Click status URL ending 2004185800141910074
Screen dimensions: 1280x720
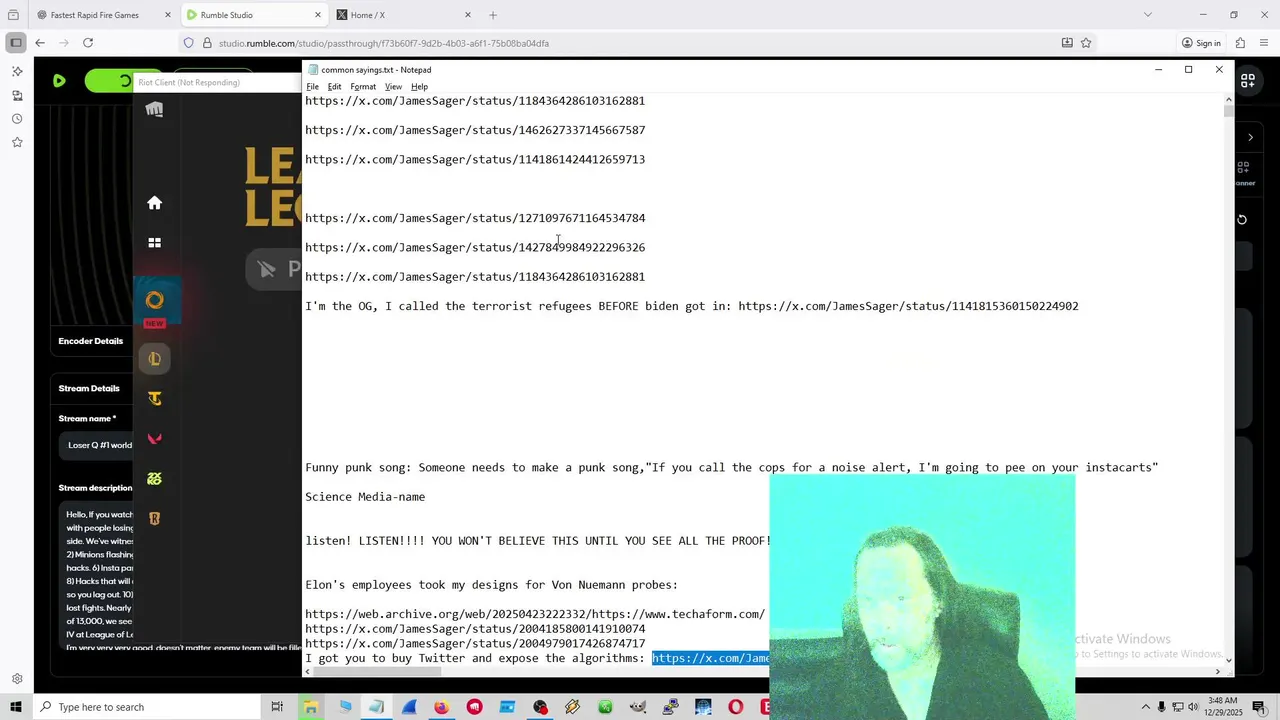pyautogui.click(x=475, y=629)
